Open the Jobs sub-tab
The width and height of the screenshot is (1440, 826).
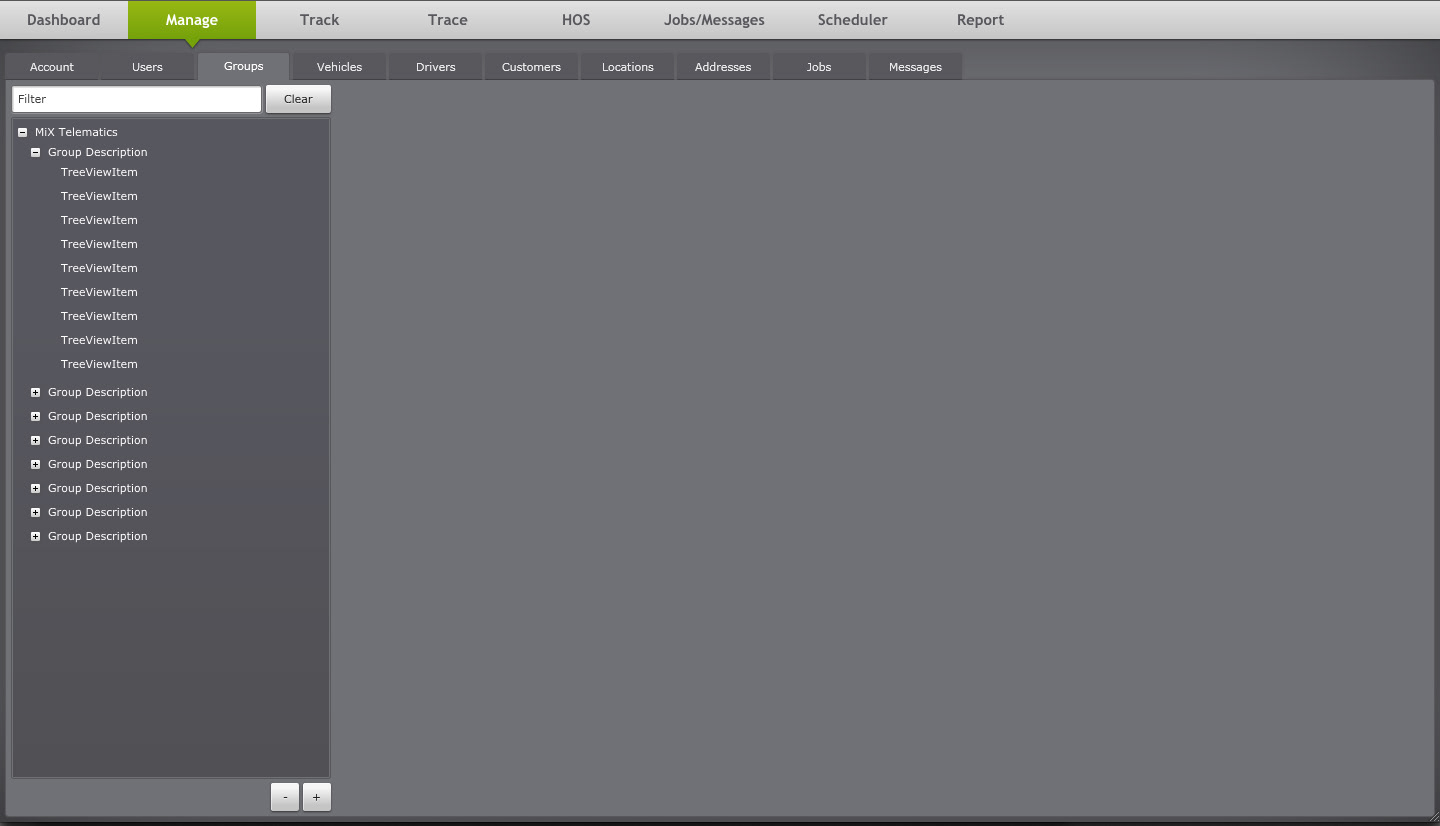point(819,67)
